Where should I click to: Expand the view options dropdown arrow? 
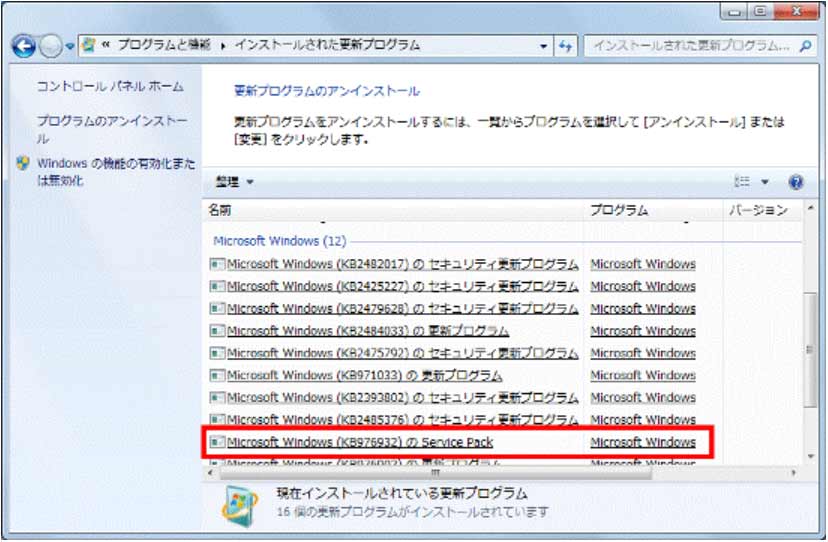point(765,182)
